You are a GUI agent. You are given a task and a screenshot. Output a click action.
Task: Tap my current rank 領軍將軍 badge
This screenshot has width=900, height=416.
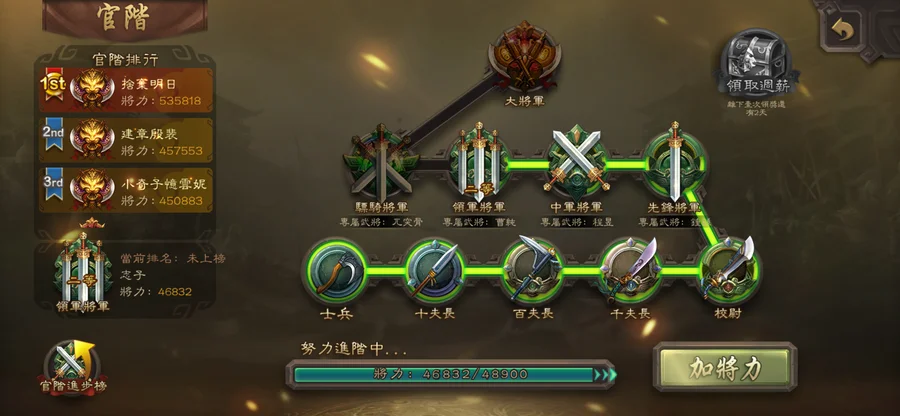[83, 274]
